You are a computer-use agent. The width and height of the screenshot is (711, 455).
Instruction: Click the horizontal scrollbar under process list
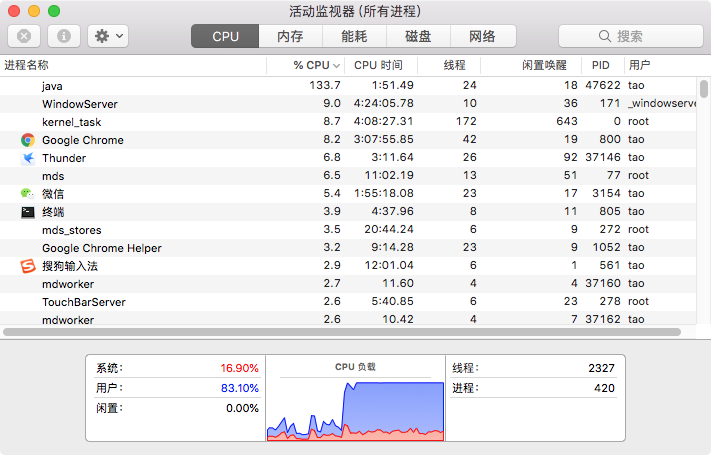tap(340, 331)
